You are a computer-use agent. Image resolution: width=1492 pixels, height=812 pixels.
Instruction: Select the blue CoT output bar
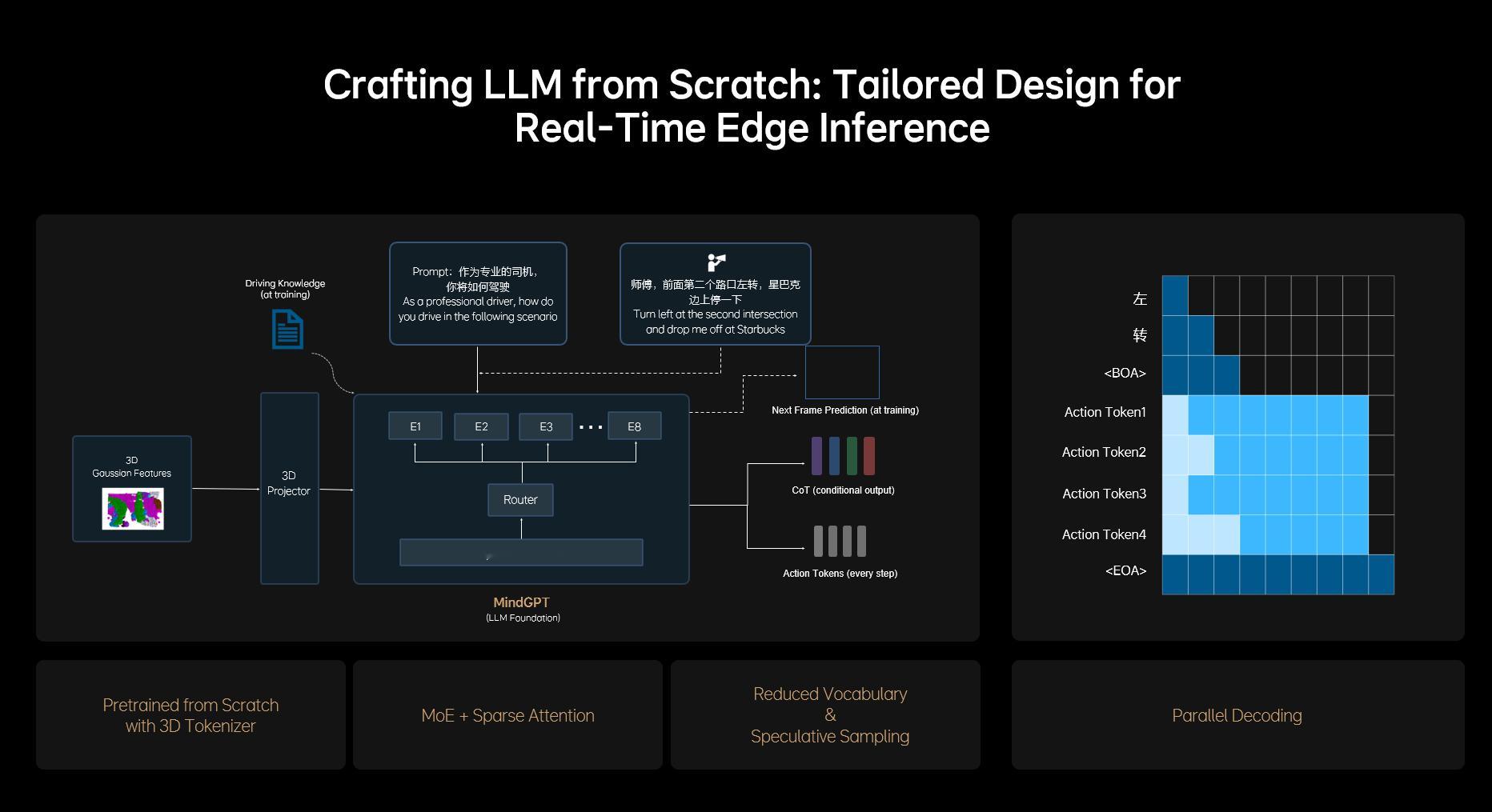click(x=834, y=456)
